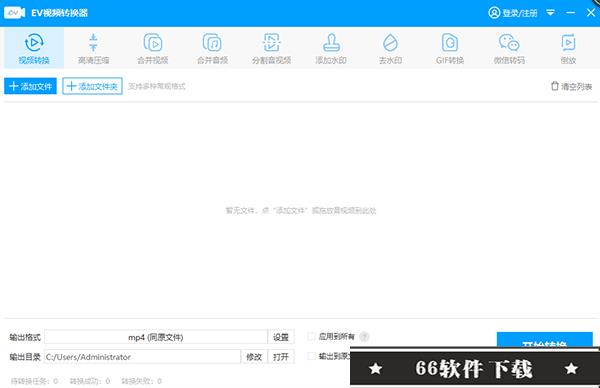The height and width of the screenshot is (388, 600).
Task: Toggle the 输出到原 directory checkbox
Action: [x=312, y=356]
